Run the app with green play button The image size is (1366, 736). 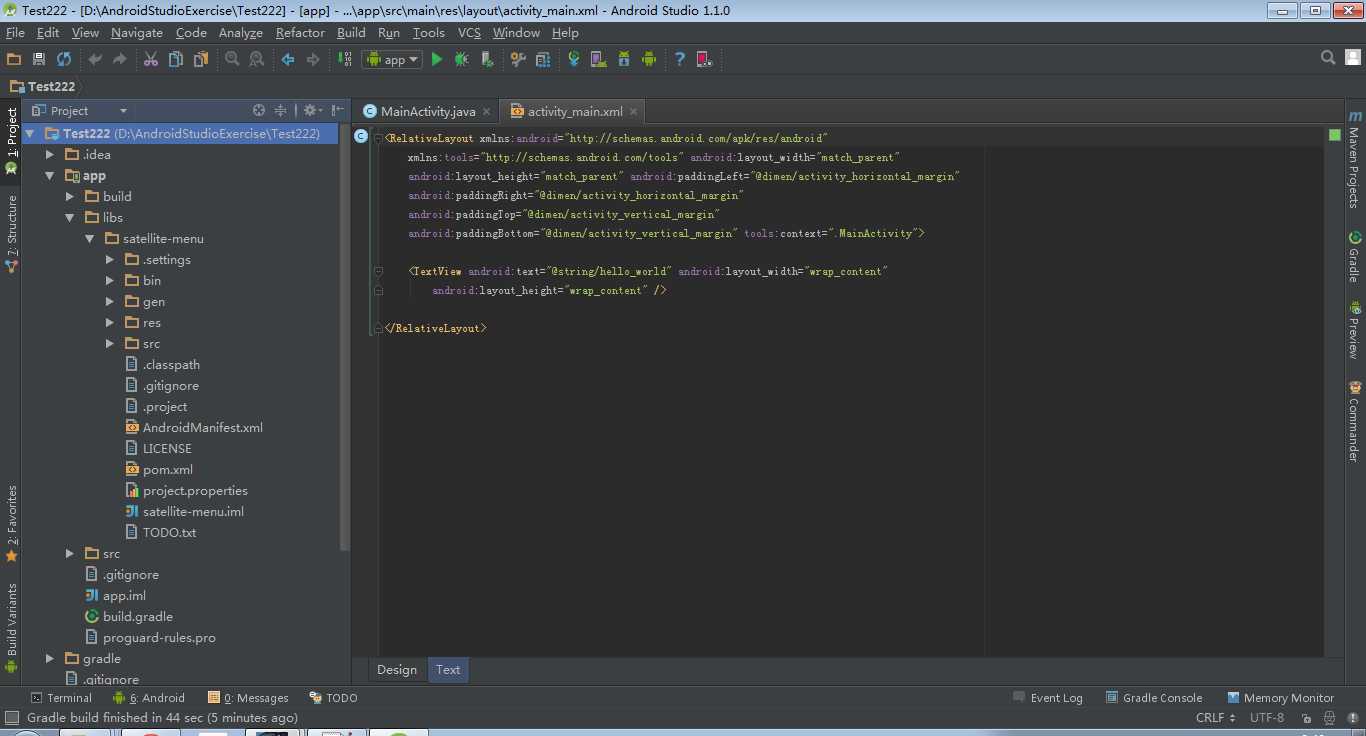(437, 59)
